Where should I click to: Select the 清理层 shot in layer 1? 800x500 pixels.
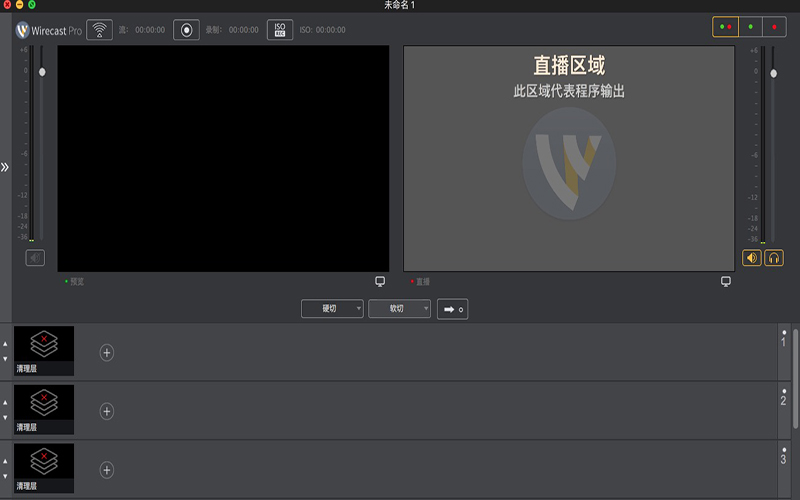point(44,351)
